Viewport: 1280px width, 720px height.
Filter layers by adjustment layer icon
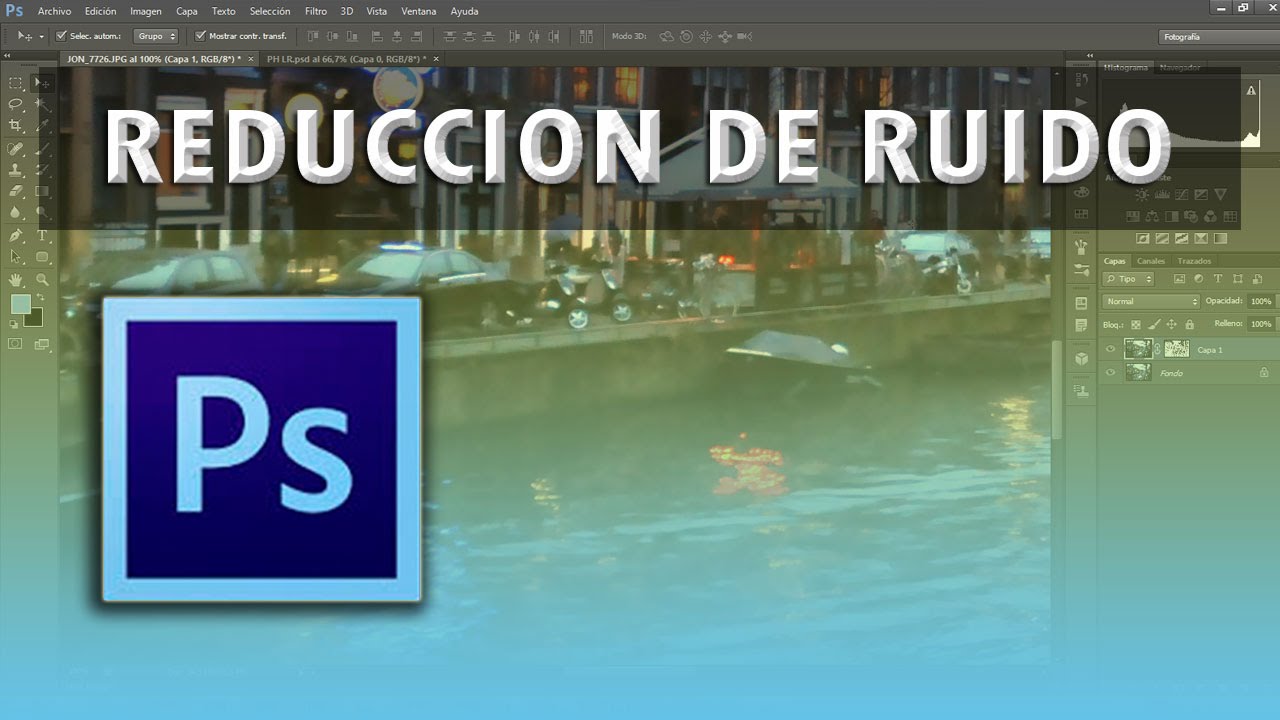pos(1198,279)
